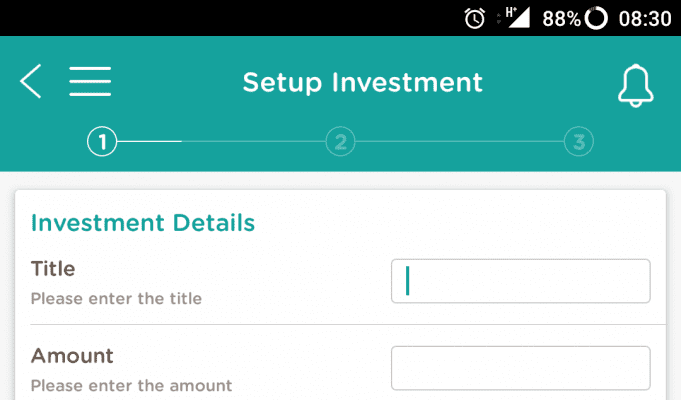Open notifications bell icon

[635, 86]
